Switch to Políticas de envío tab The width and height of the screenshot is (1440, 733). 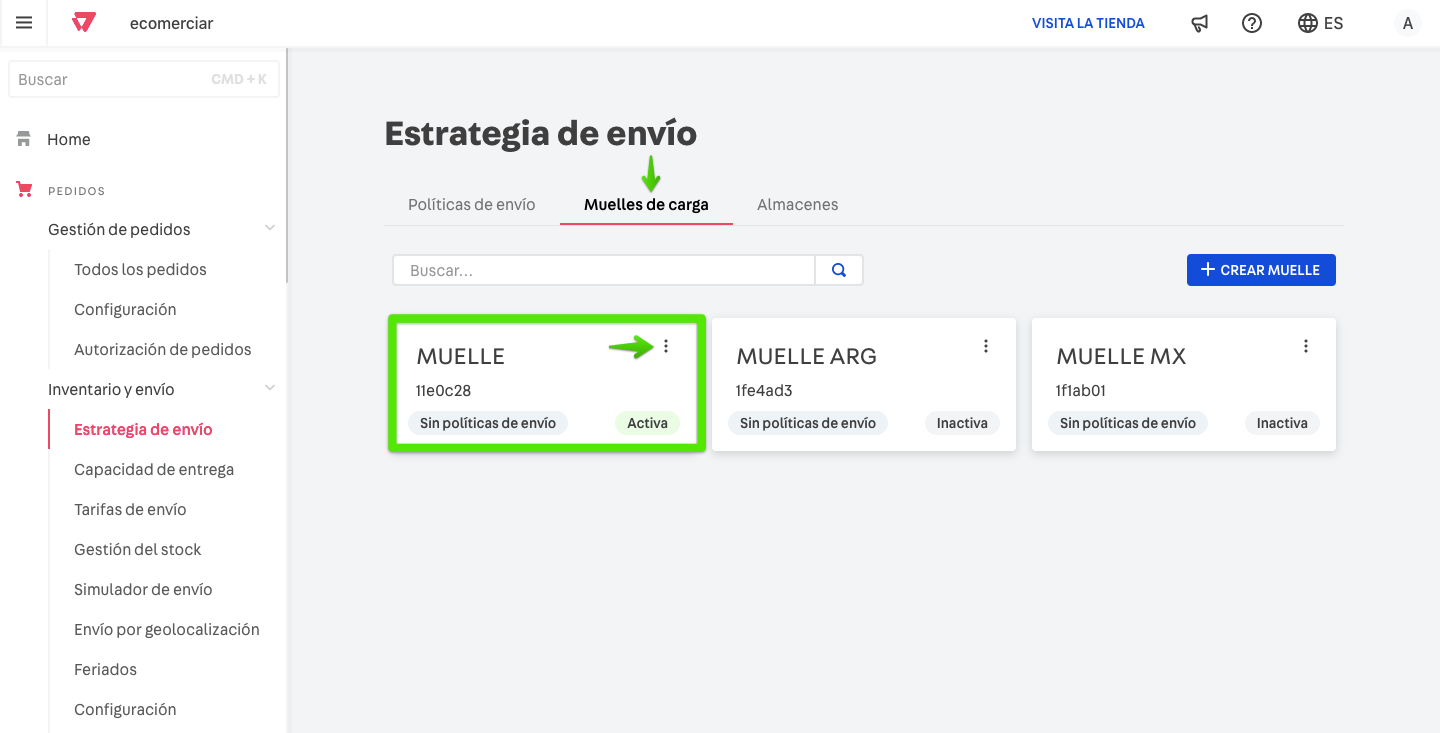[x=472, y=204]
